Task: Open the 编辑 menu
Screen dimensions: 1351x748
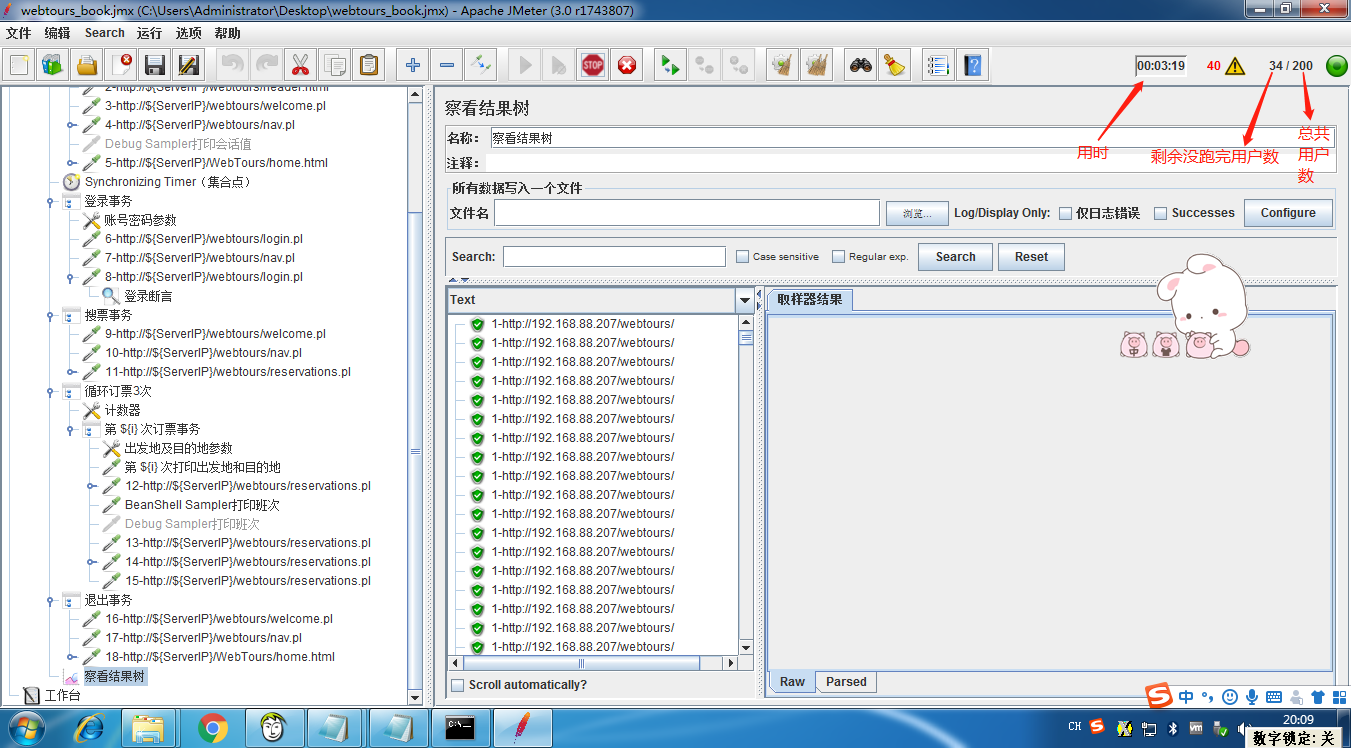Action: 57,33
